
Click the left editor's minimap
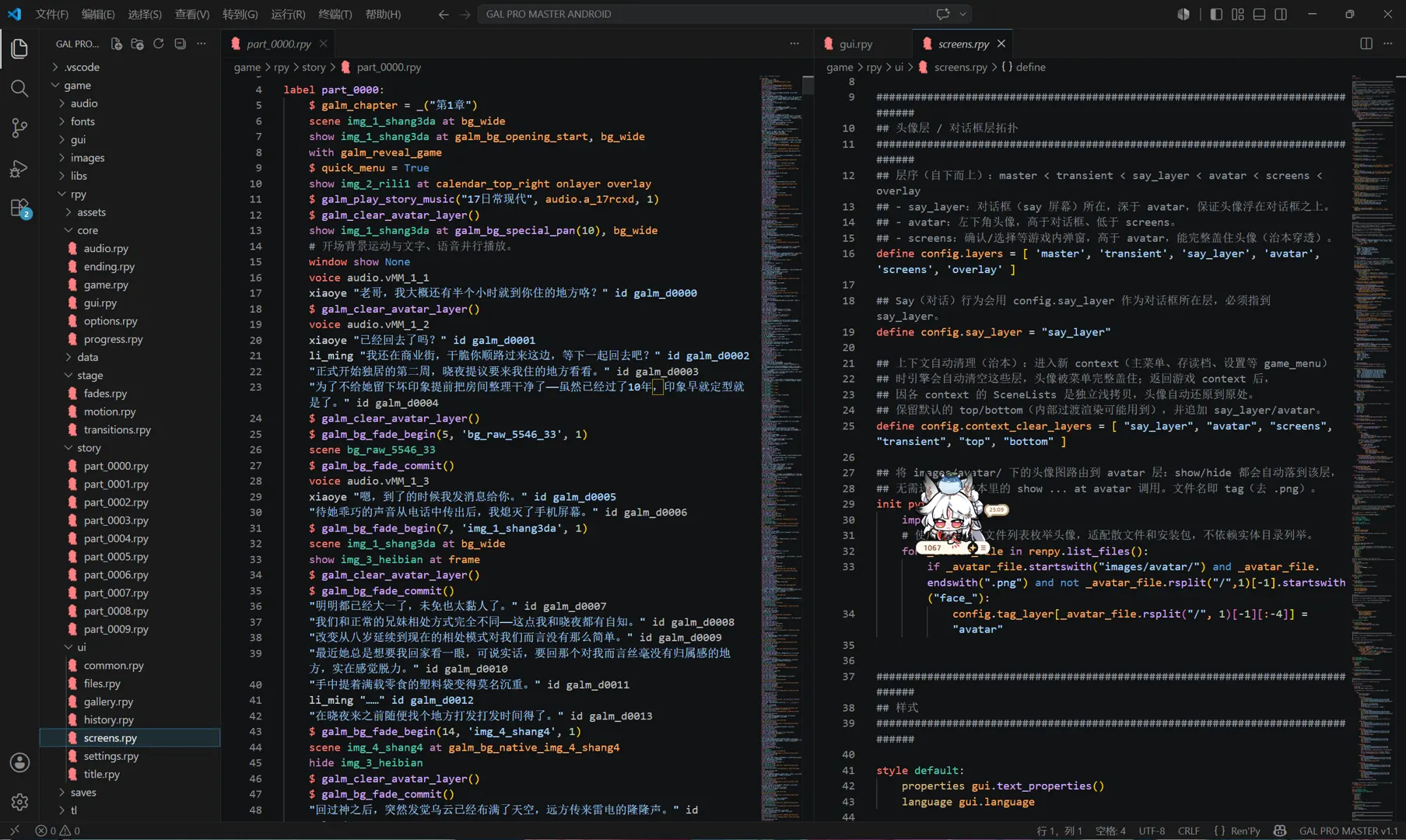782,447
